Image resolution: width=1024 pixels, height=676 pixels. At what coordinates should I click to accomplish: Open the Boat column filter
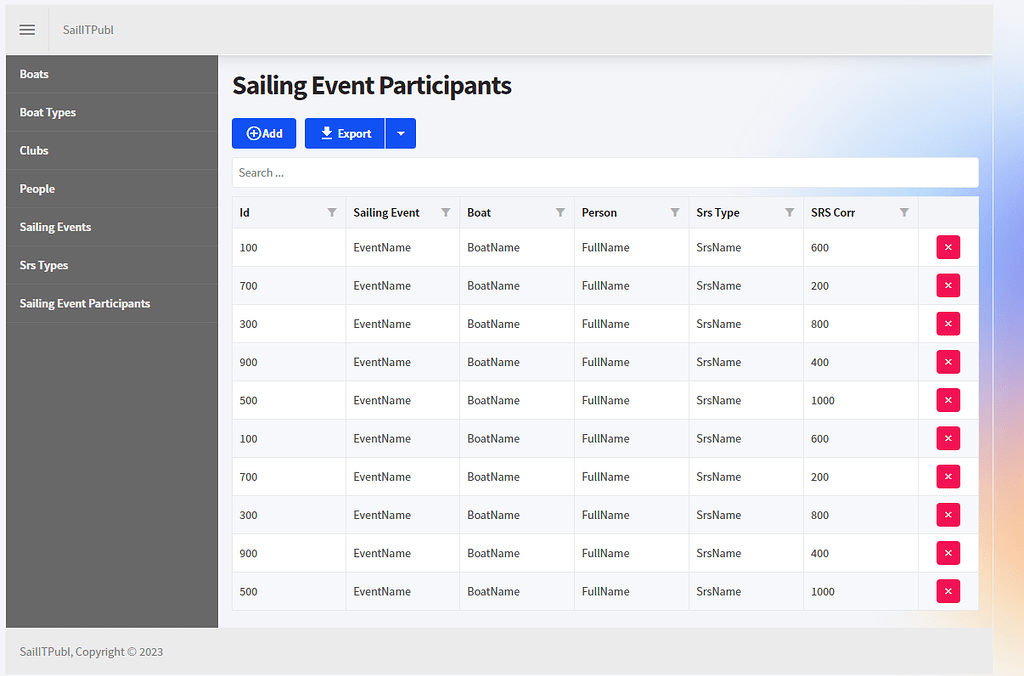tap(561, 212)
